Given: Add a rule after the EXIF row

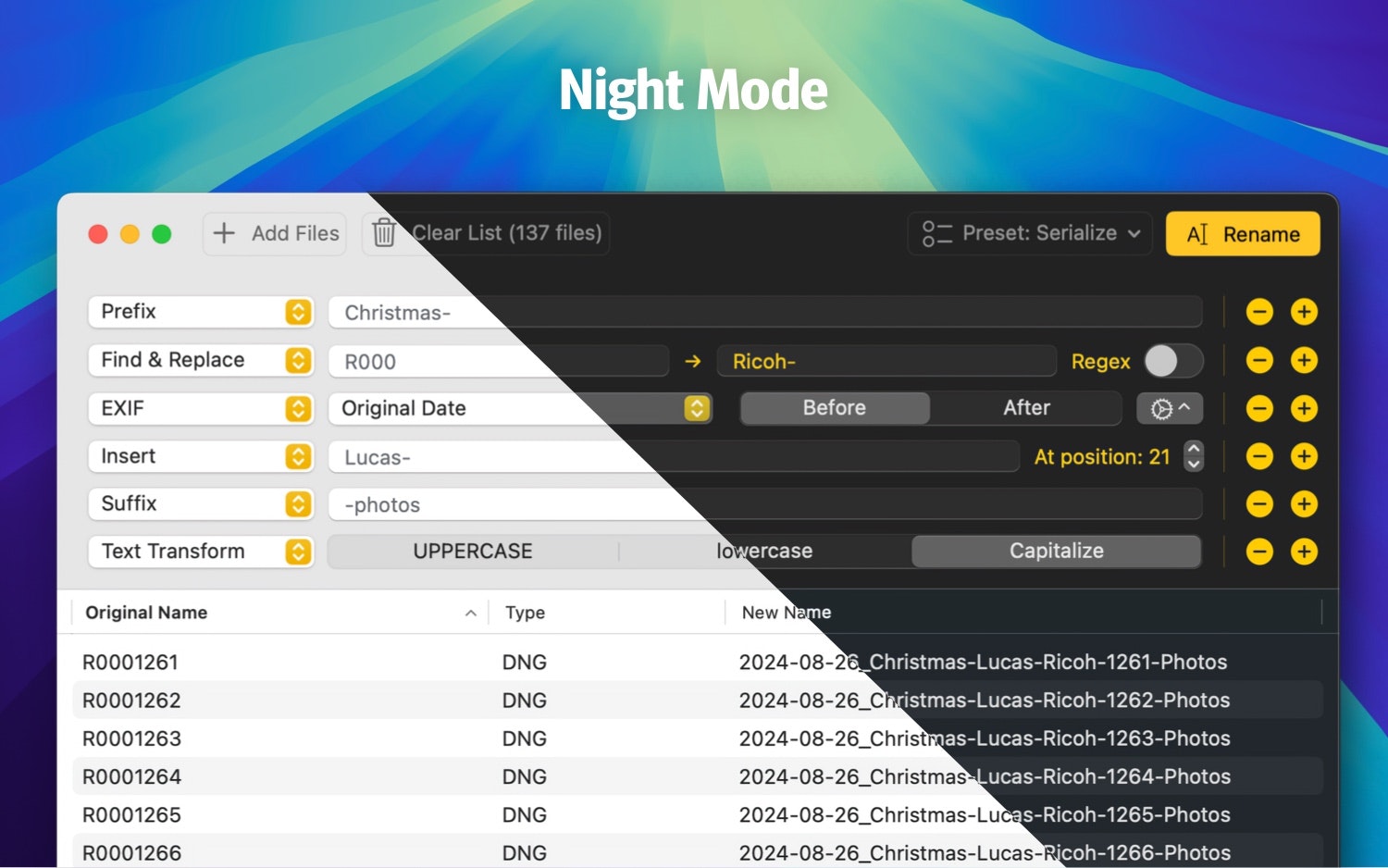Looking at the screenshot, I should 1304,408.
